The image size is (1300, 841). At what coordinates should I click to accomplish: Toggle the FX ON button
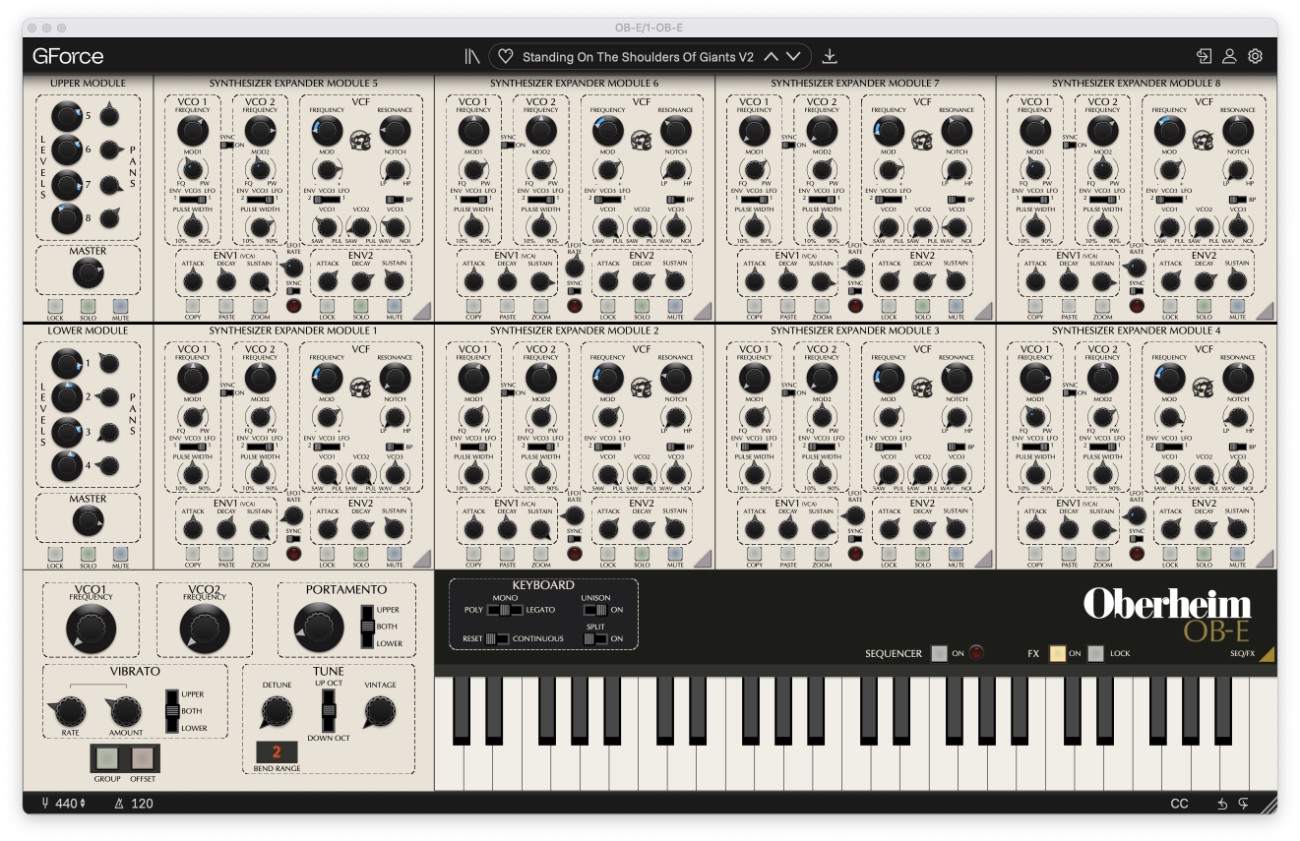1057,653
